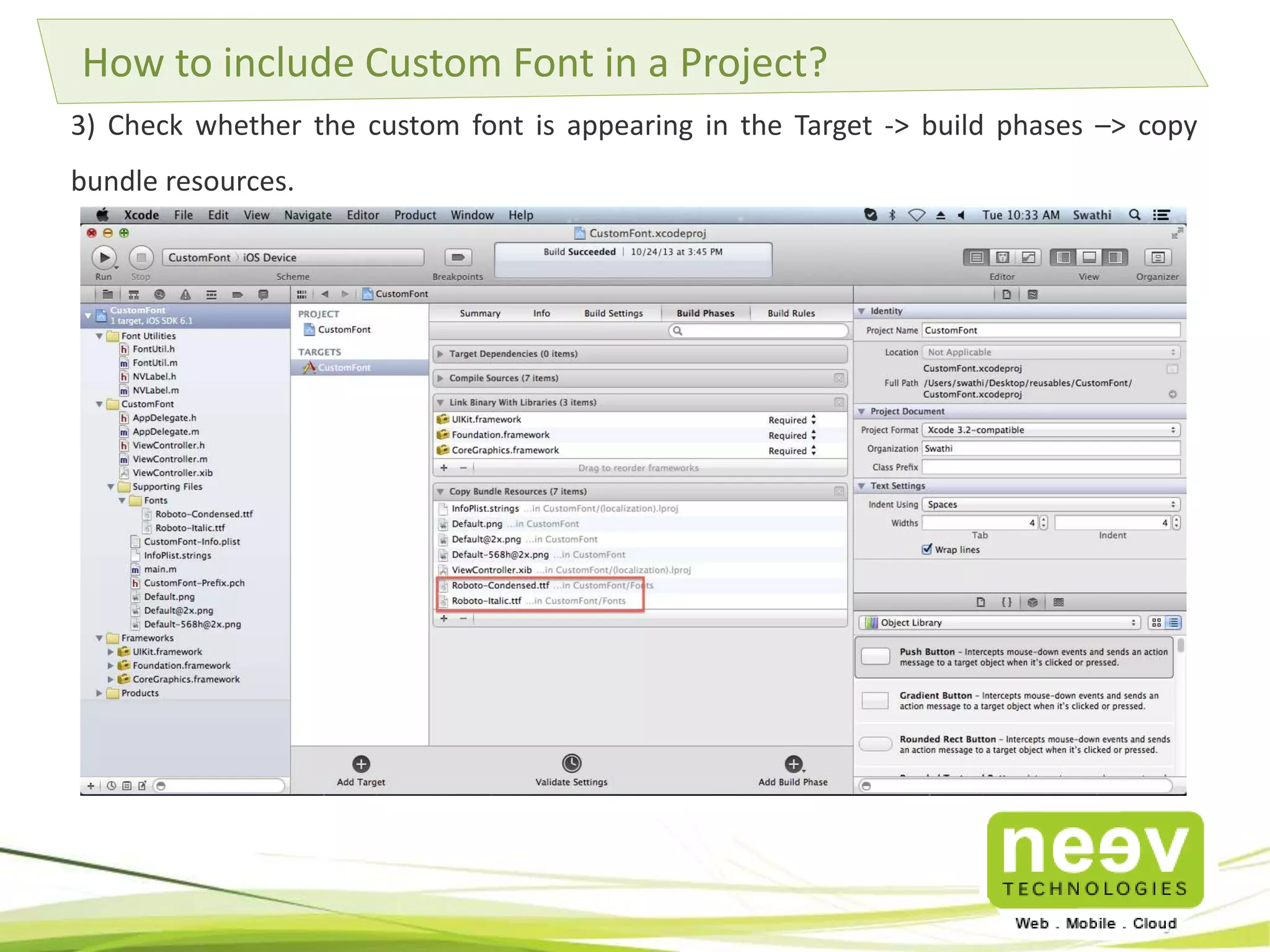Open the Project Format dropdown
Viewport: 1270px width, 952px height.
coord(1050,430)
